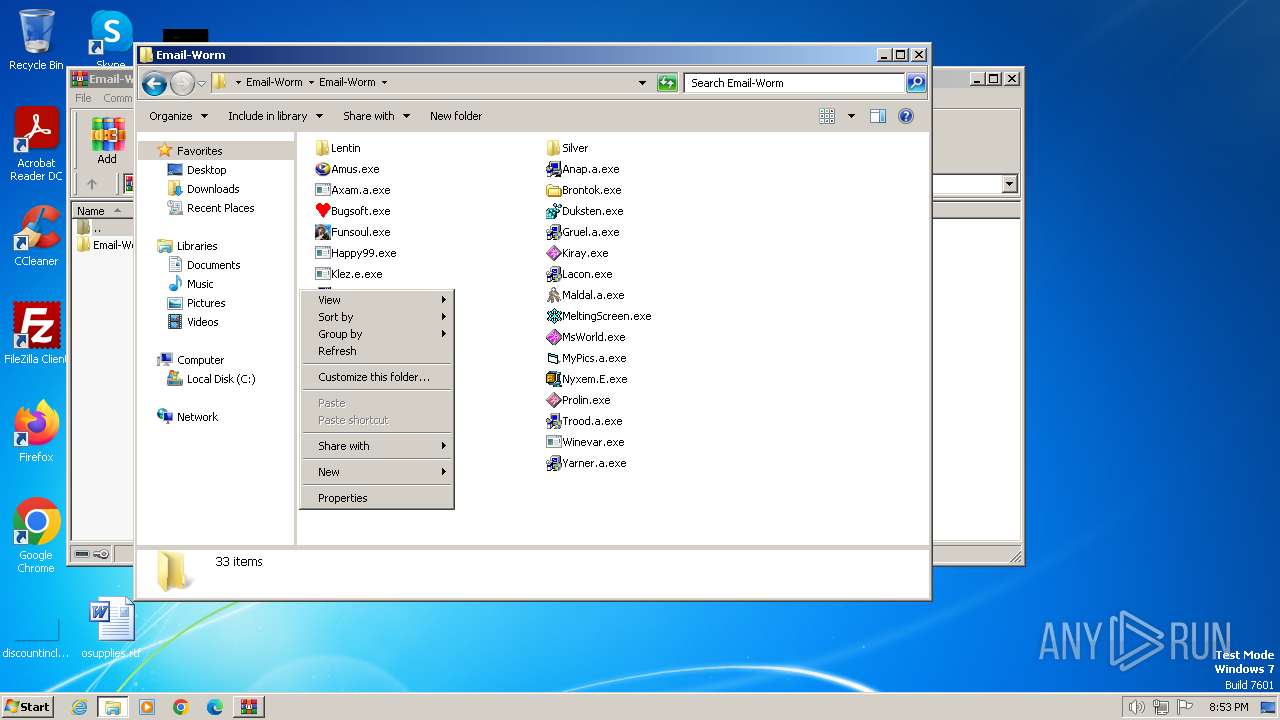The width and height of the screenshot is (1280, 720).
Task: Open the Explorer help button
Action: point(906,116)
